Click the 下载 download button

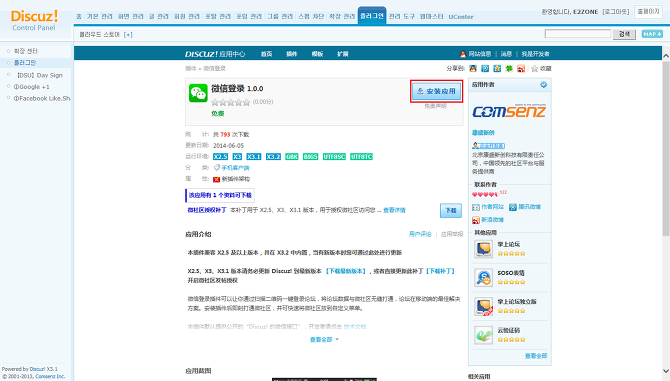[451, 210]
